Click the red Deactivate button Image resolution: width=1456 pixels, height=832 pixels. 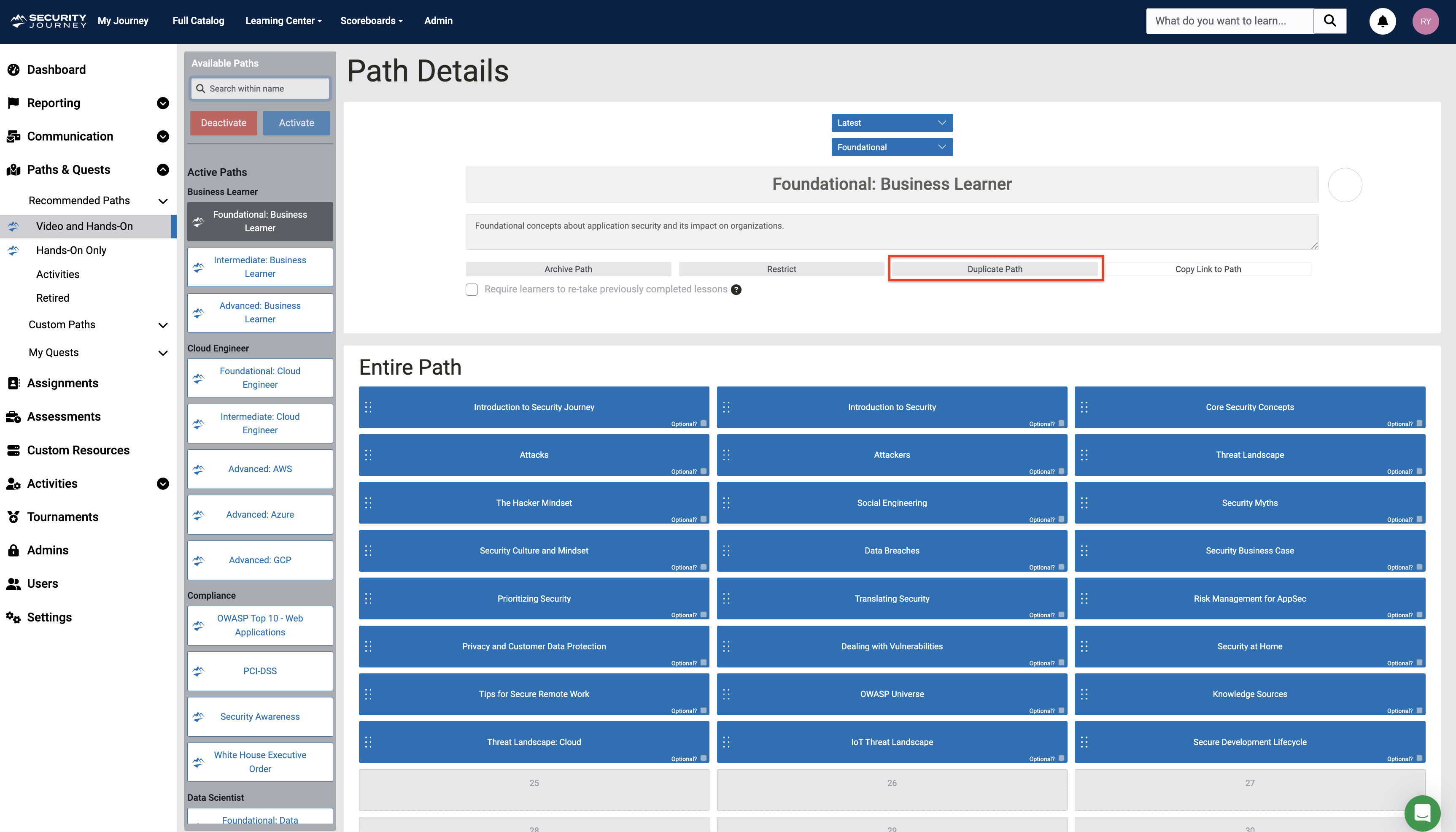click(x=224, y=123)
